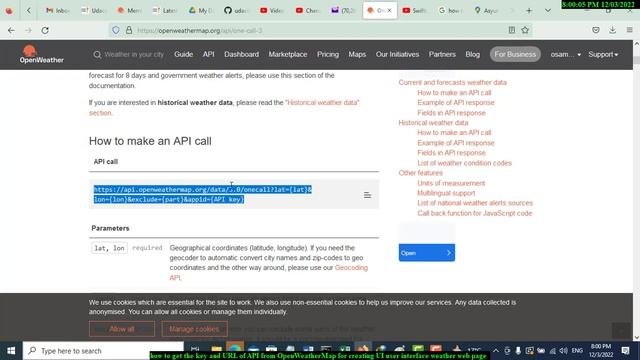Click the OpenWeather logo
The height and width of the screenshot is (360, 640).
tap(41, 54)
